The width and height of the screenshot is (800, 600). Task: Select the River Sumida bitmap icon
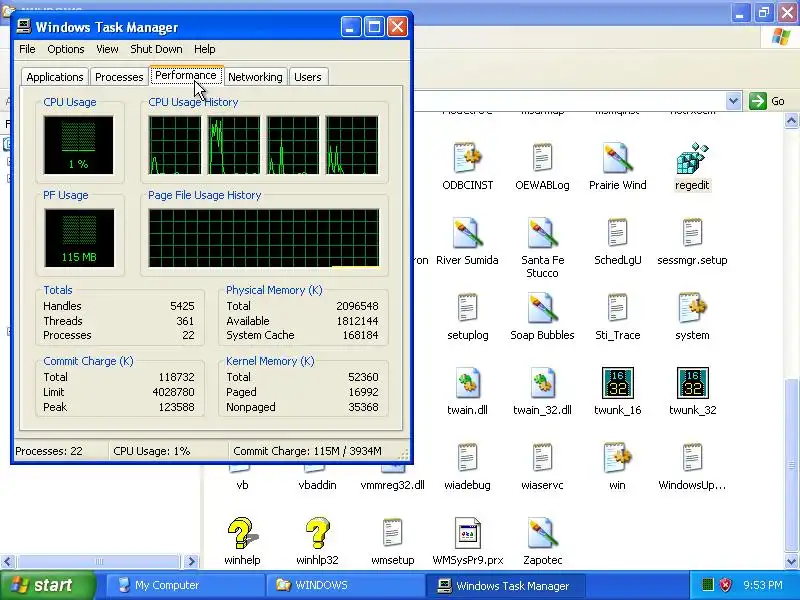[467, 233]
